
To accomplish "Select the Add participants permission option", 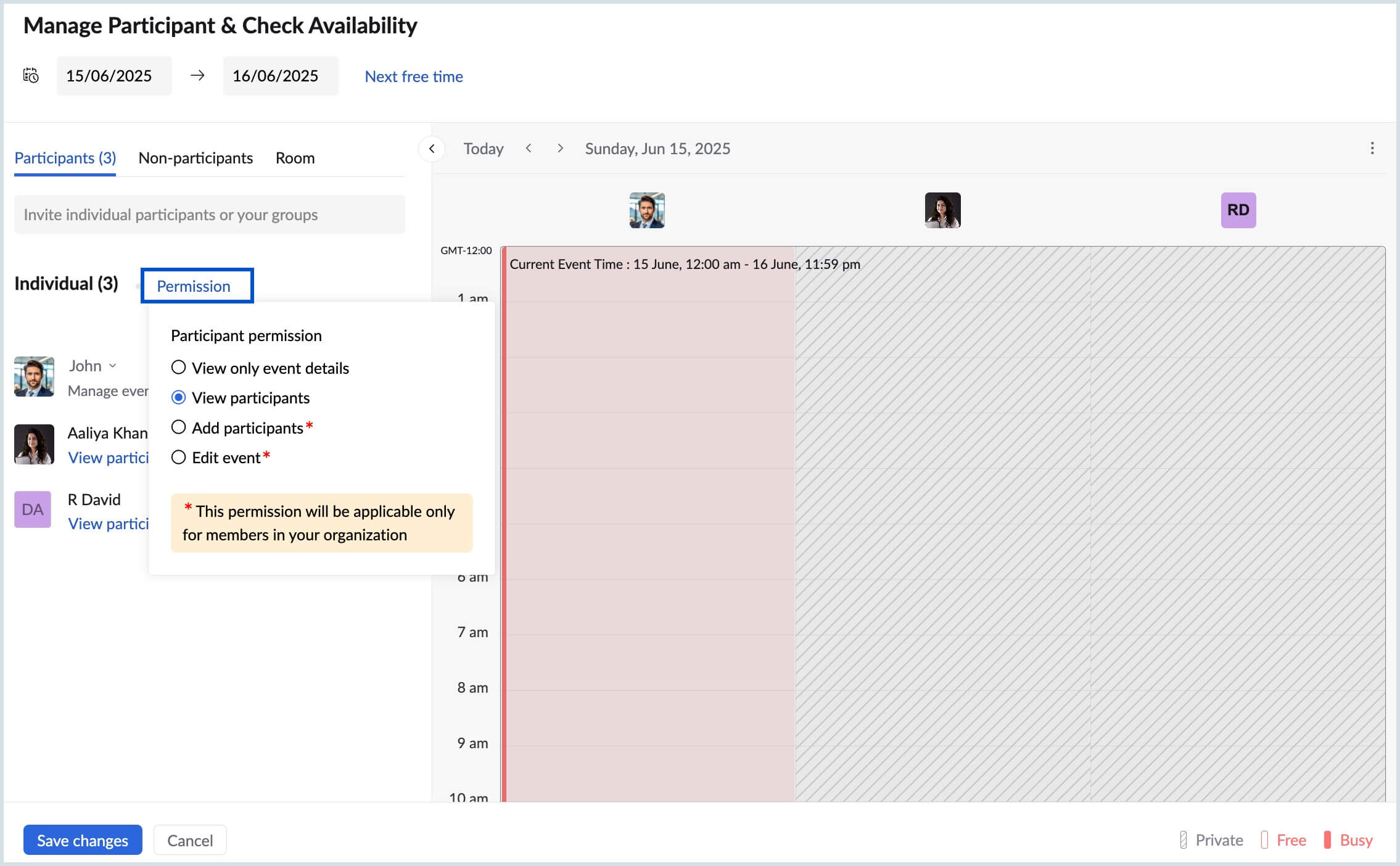I will 178,427.
